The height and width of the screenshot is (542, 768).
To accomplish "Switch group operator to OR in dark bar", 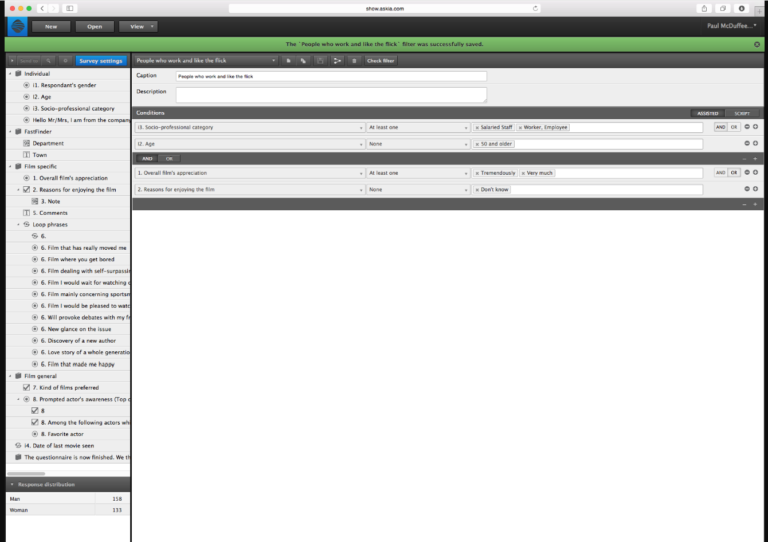I will coord(169,159).
